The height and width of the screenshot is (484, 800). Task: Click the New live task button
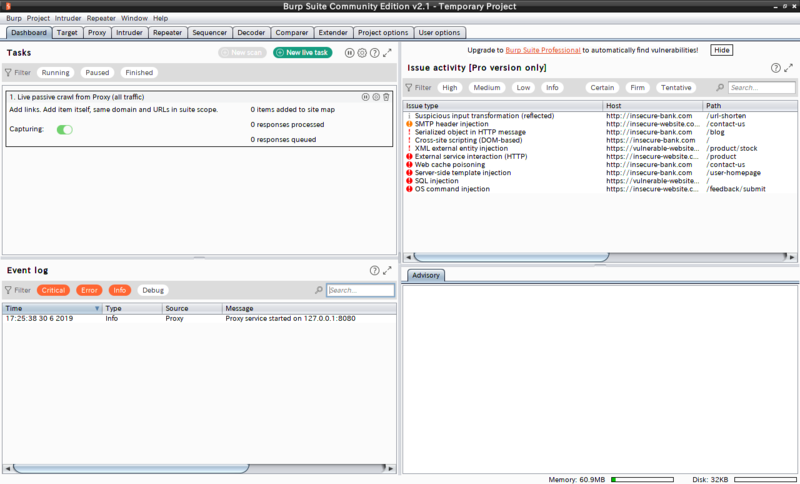point(303,53)
